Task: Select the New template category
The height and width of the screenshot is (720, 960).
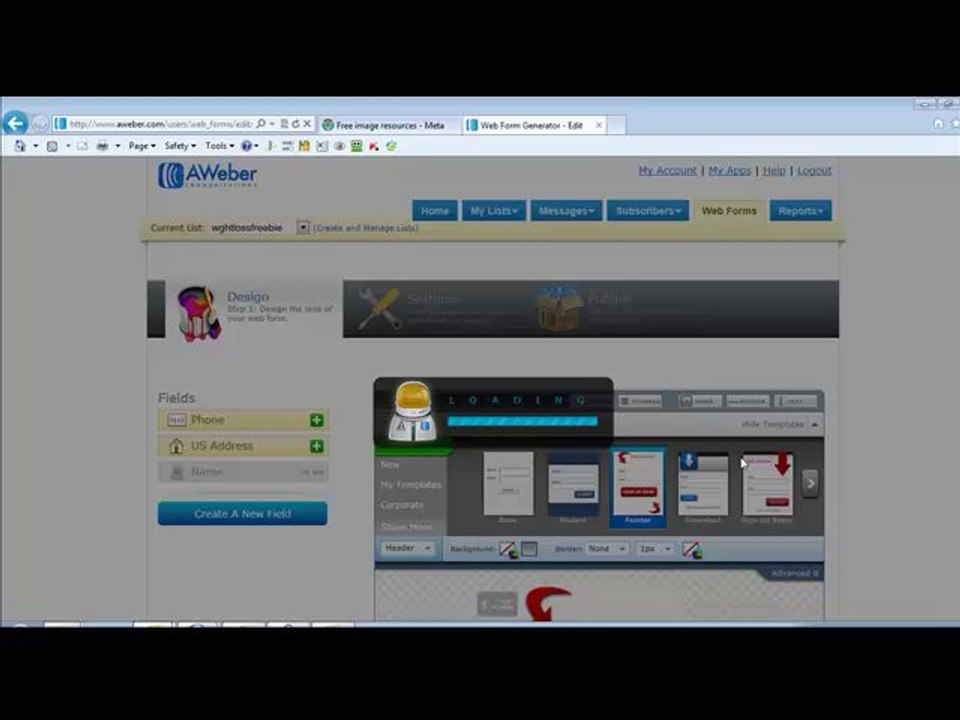Action: click(x=389, y=465)
